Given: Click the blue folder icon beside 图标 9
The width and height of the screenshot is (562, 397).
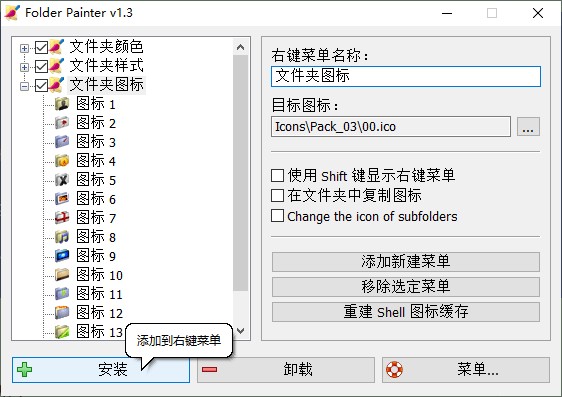Looking at the screenshot, I should (62, 256).
